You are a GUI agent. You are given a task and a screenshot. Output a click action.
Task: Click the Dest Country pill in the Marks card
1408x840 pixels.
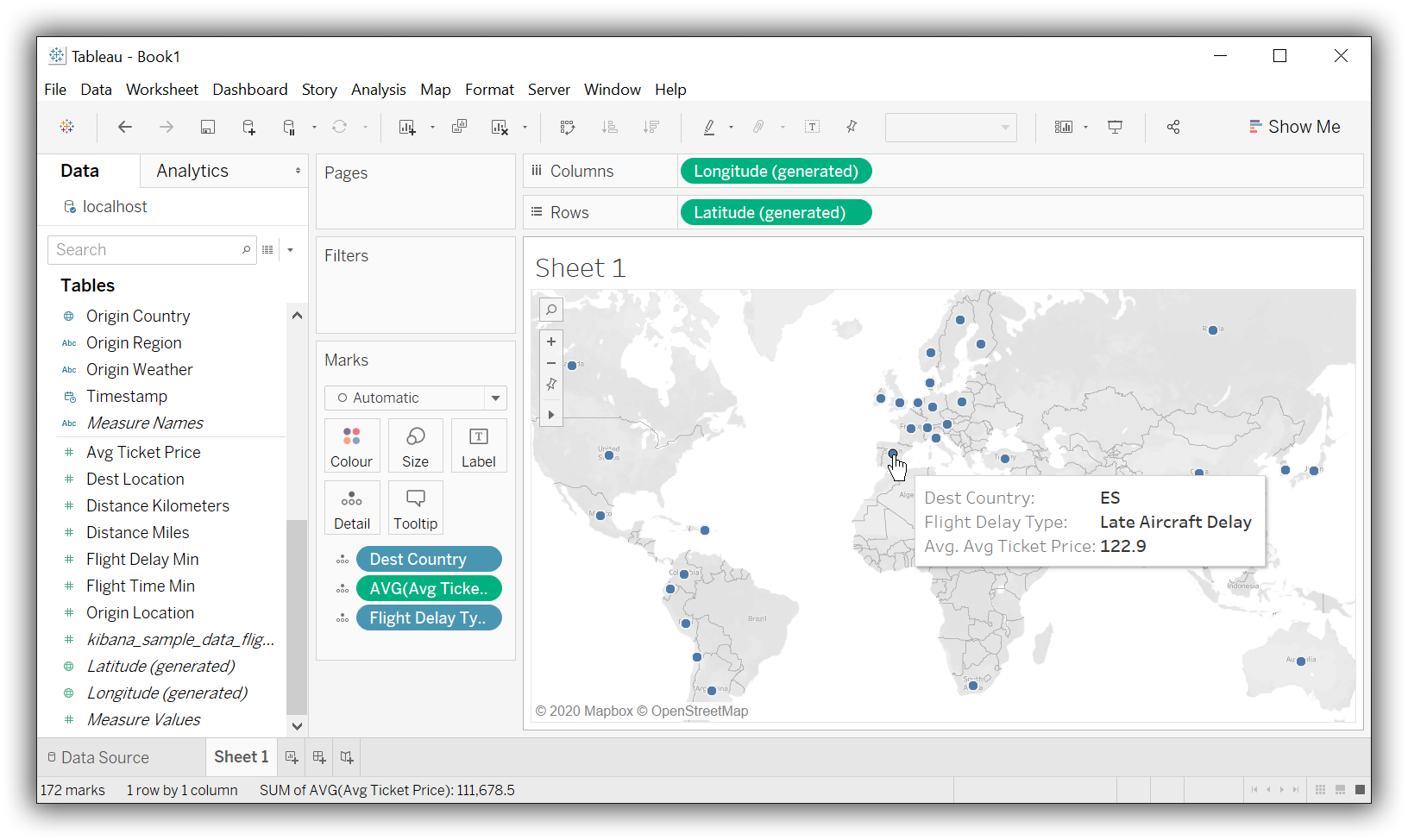pyautogui.click(x=429, y=559)
